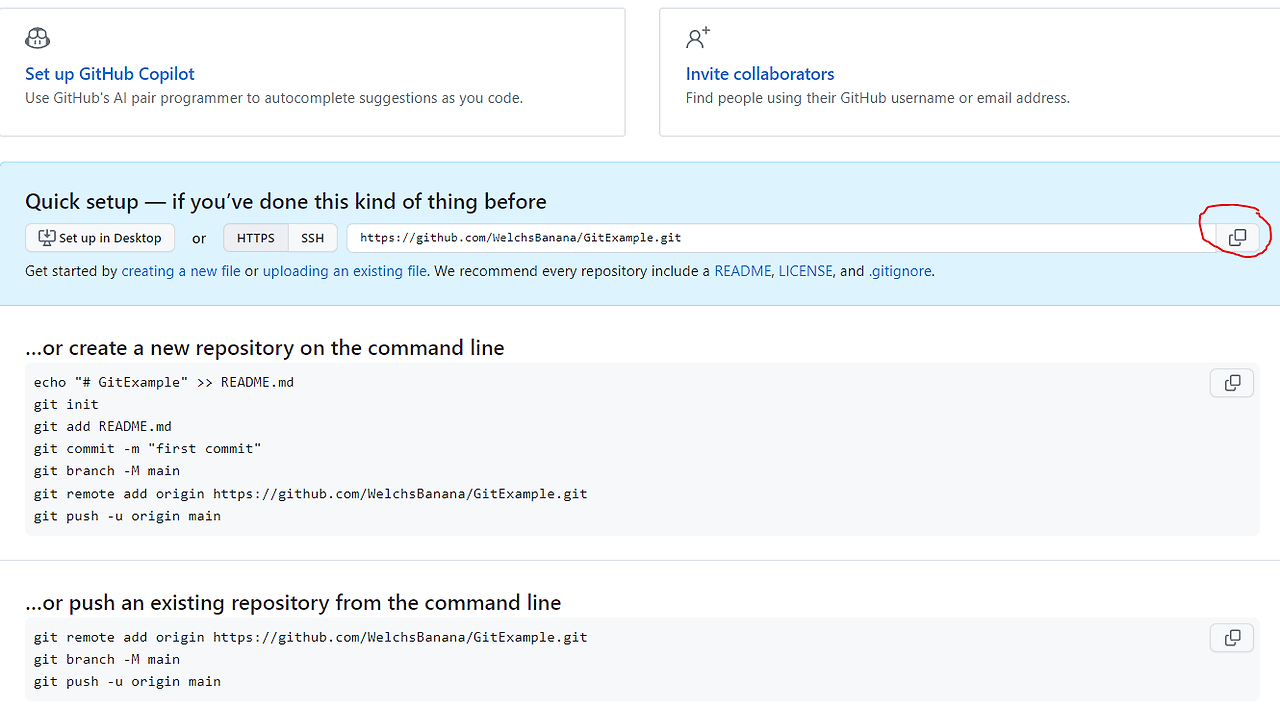Screen dimensions: 1280x707
Task: Copy the repository URL to clipboard
Action: [1237, 237]
